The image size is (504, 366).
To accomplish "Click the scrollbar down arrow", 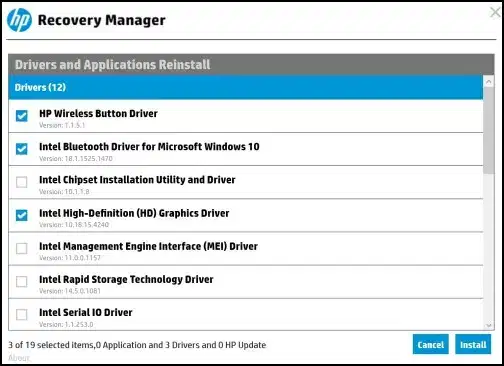I will (x=489, y=325).
